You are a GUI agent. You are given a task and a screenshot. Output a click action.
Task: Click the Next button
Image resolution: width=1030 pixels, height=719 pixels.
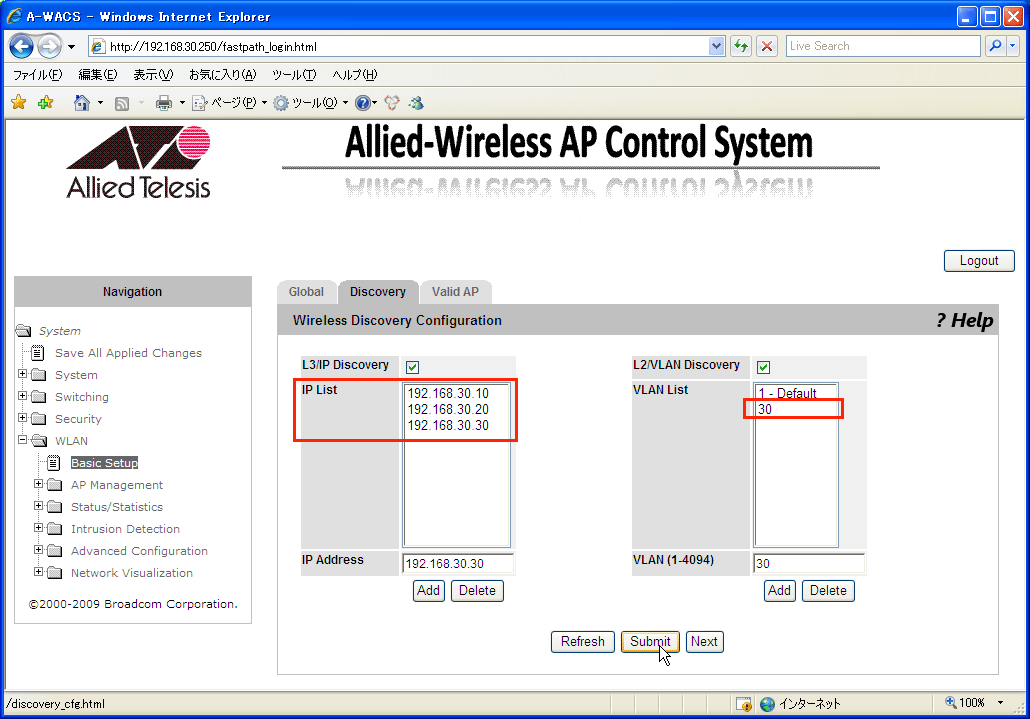coord(704,642)
